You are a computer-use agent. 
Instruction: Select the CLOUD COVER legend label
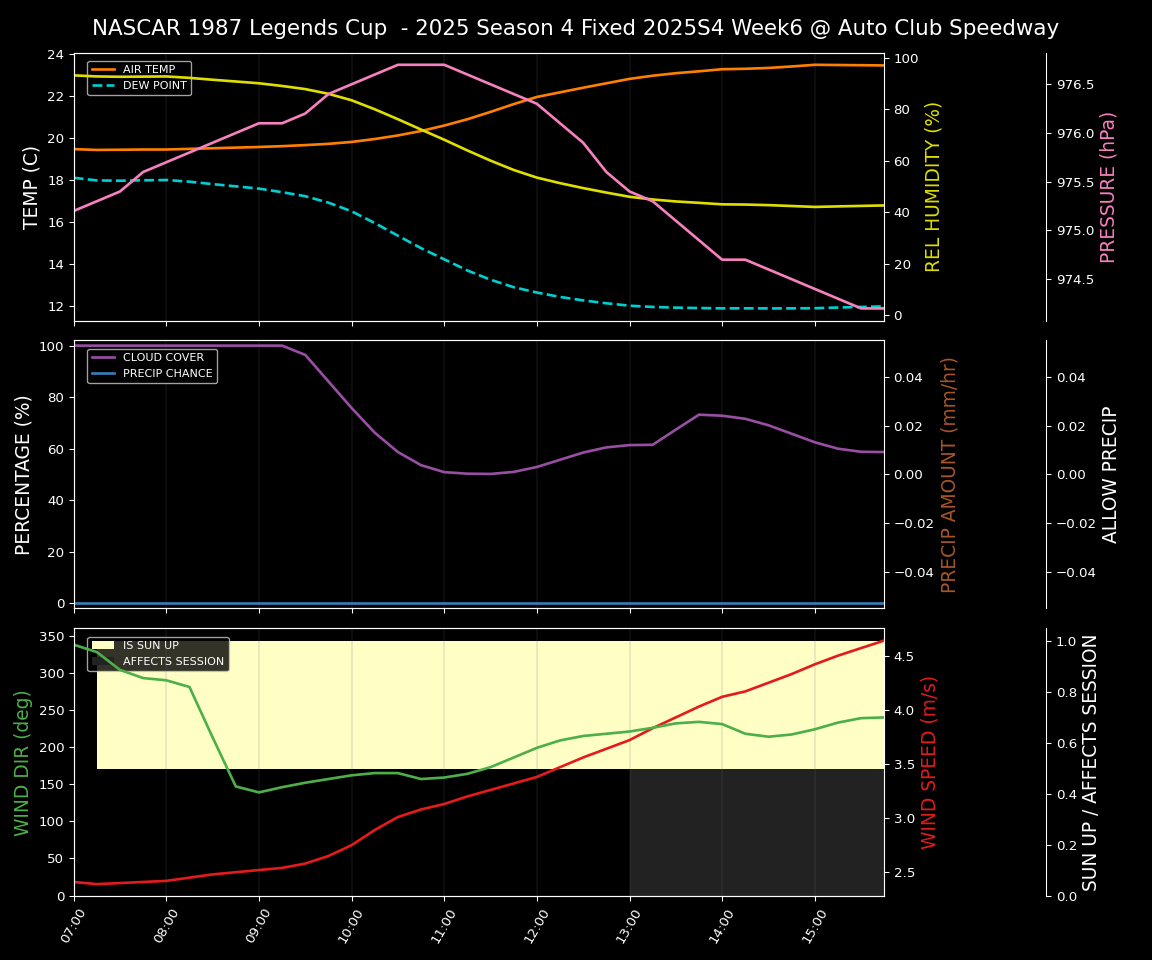(163, 358)
